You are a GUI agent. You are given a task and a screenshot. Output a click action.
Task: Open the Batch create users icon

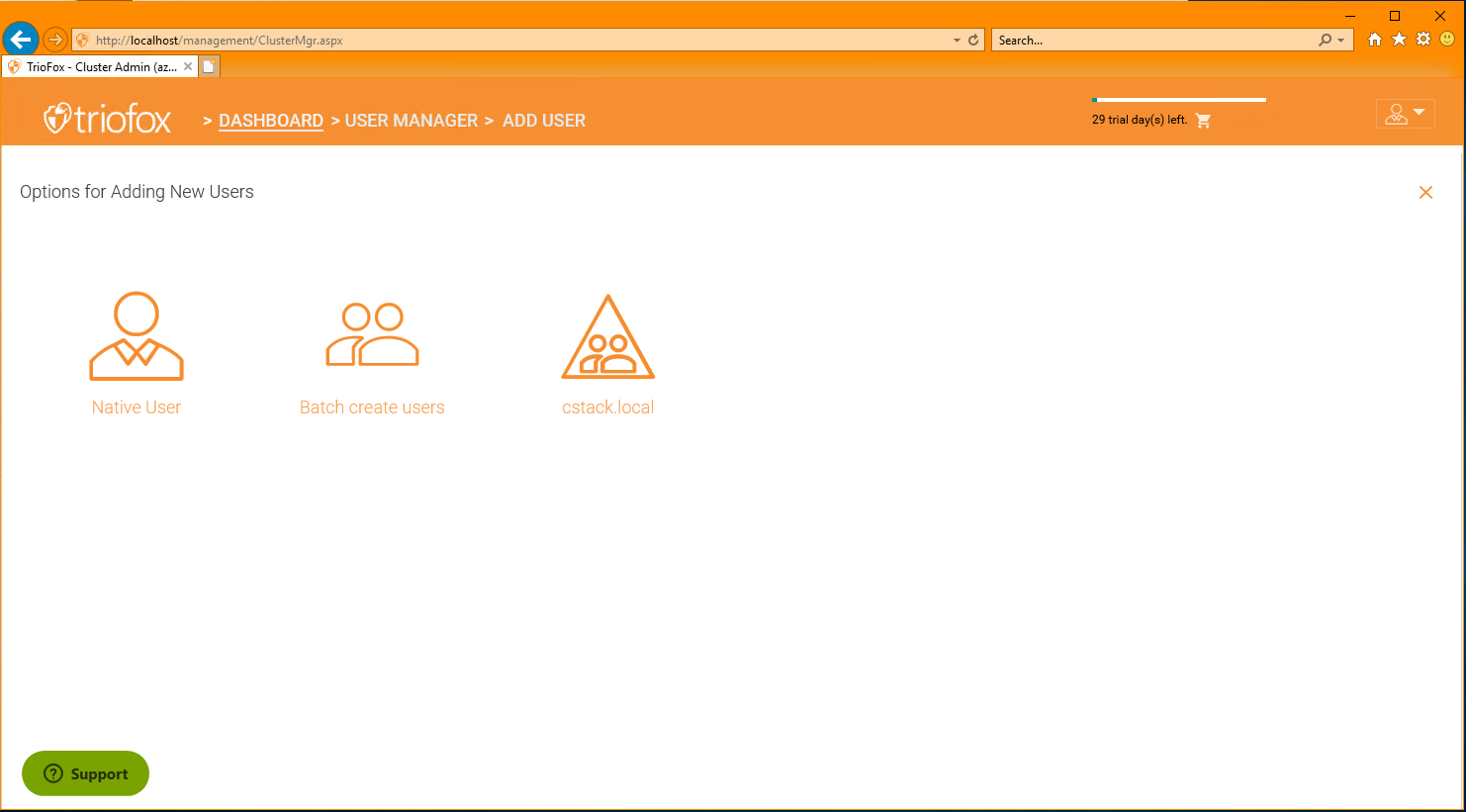[373, 334]
